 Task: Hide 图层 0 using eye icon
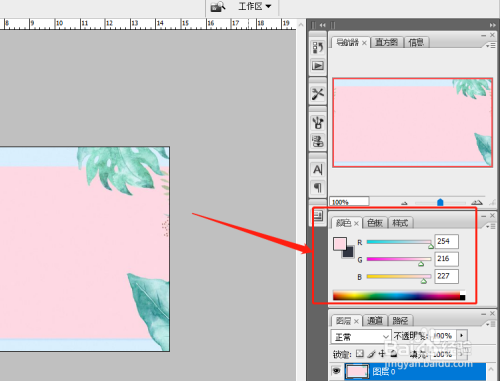coord(336,371)
